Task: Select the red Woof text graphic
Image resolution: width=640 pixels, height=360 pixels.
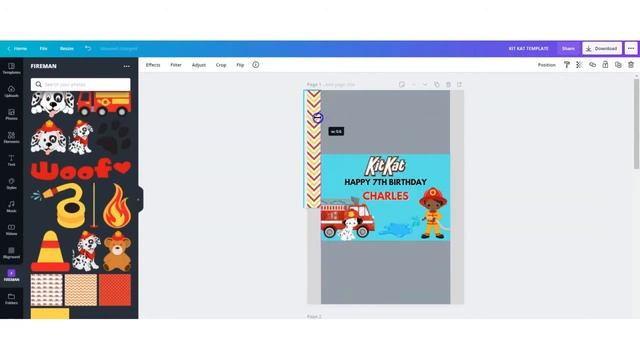Action: [x=81, y=169]
